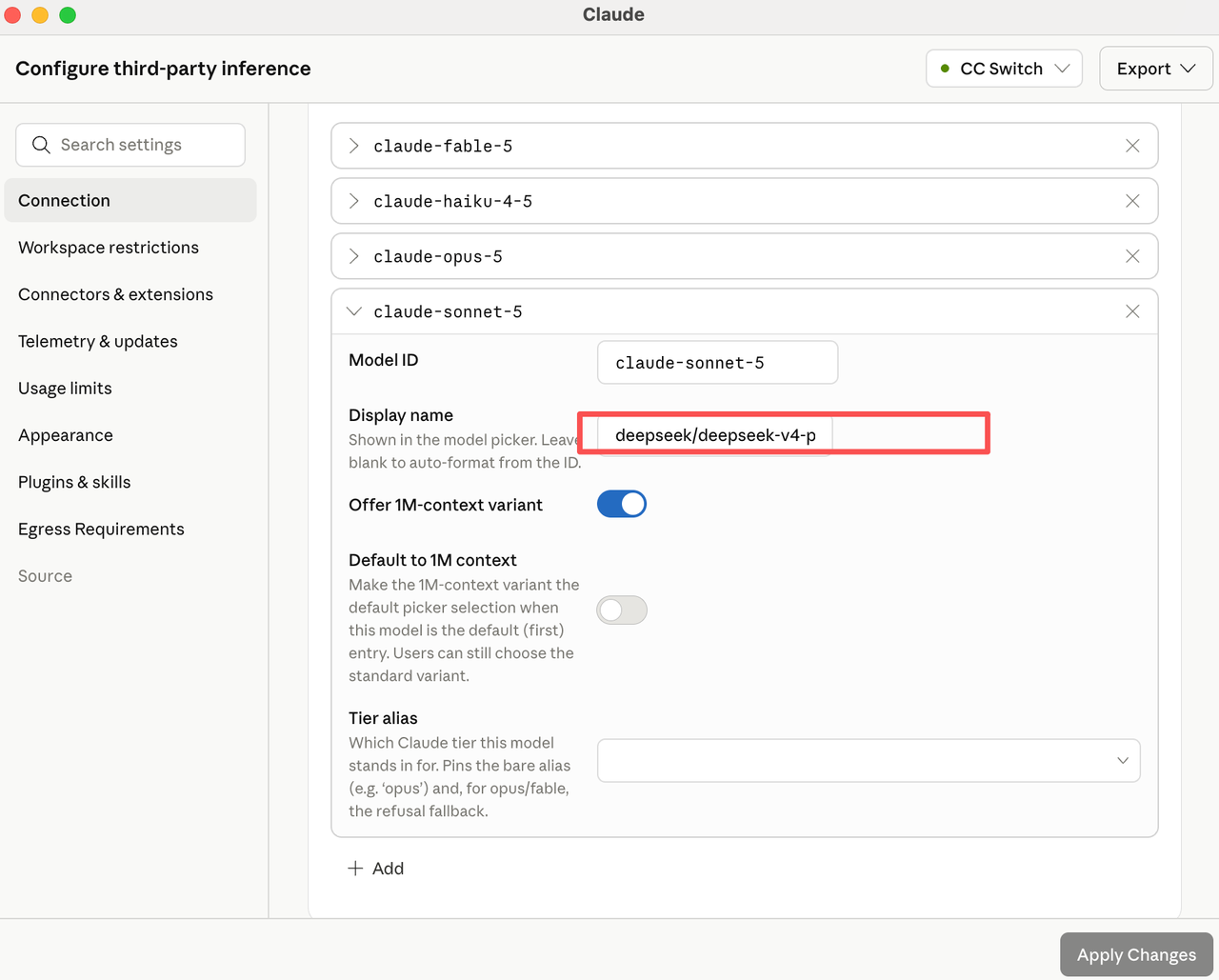Click the claude-sonnet-5 header title
This screenshot has width=1219, height=980.
tap(448, 311)
